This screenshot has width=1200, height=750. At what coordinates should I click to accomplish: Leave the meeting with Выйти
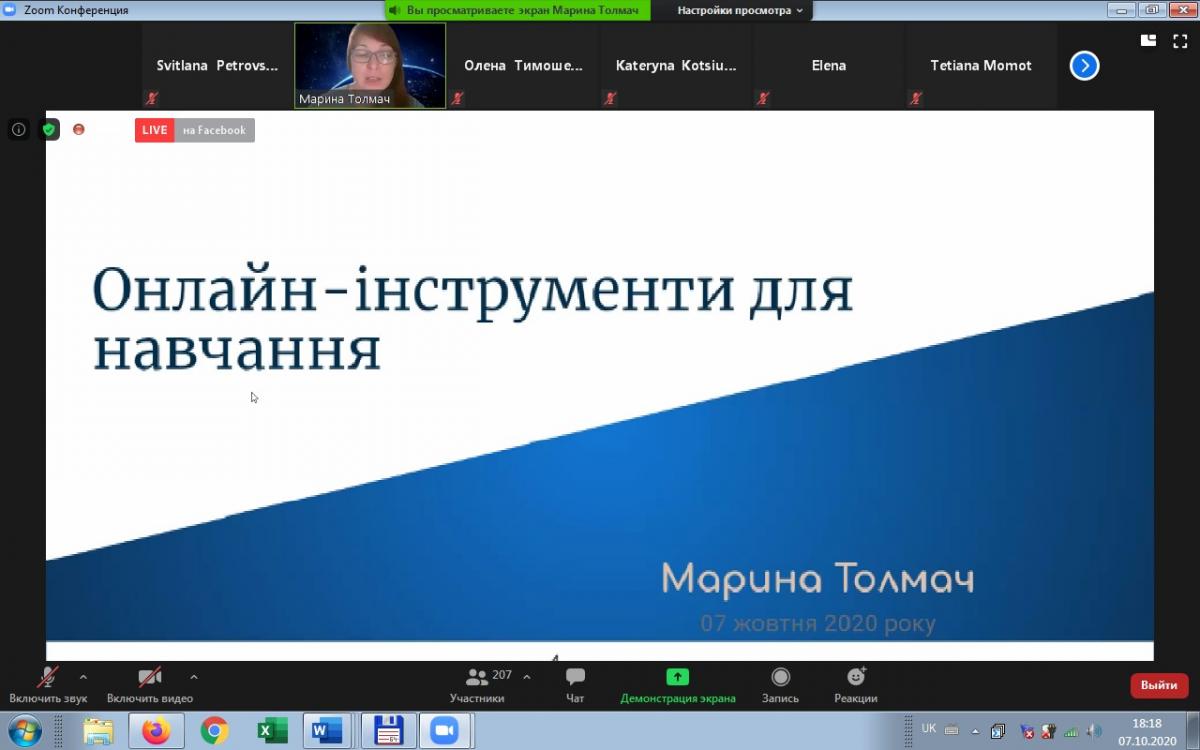pos(1159,686)
